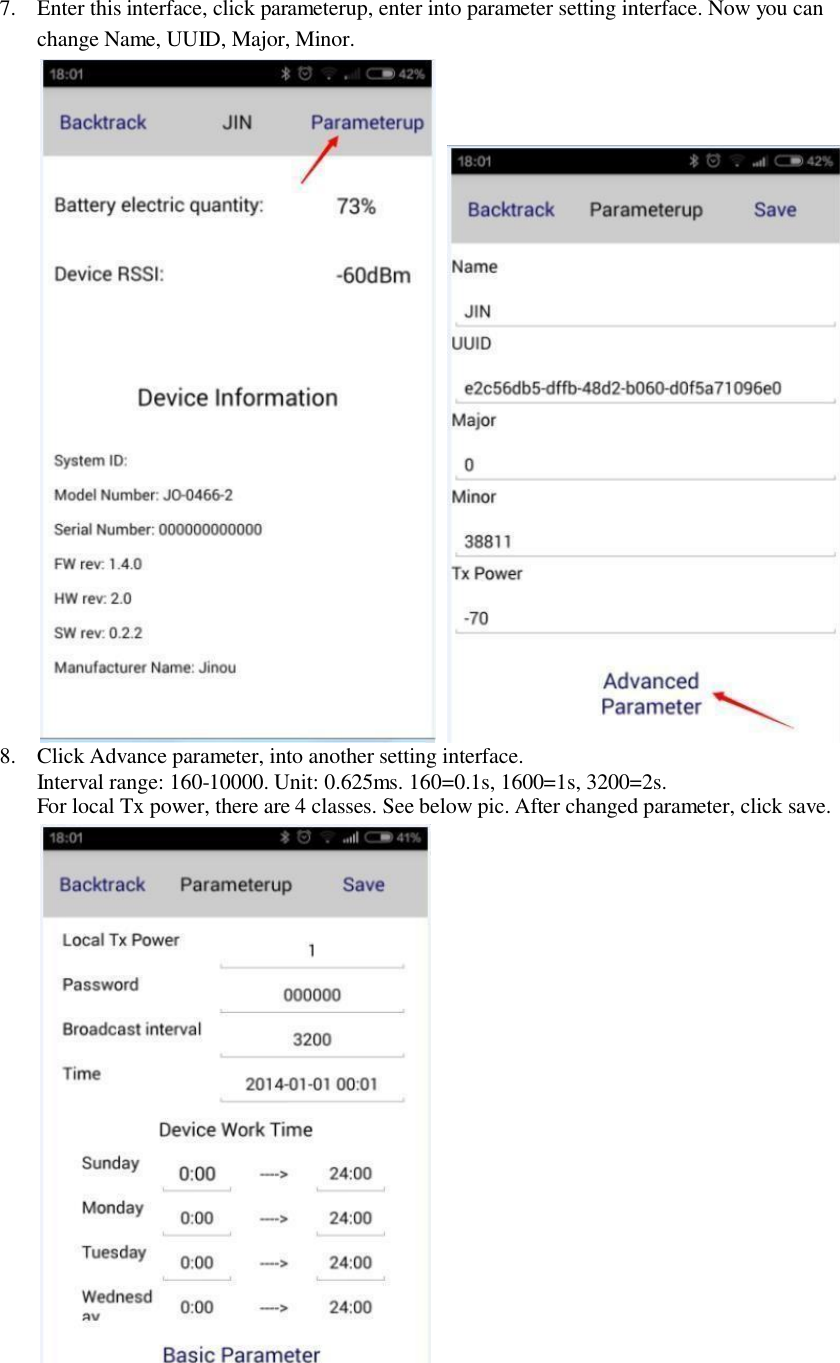
Task: Select the Minor field showing 38811
Action: 644,542
